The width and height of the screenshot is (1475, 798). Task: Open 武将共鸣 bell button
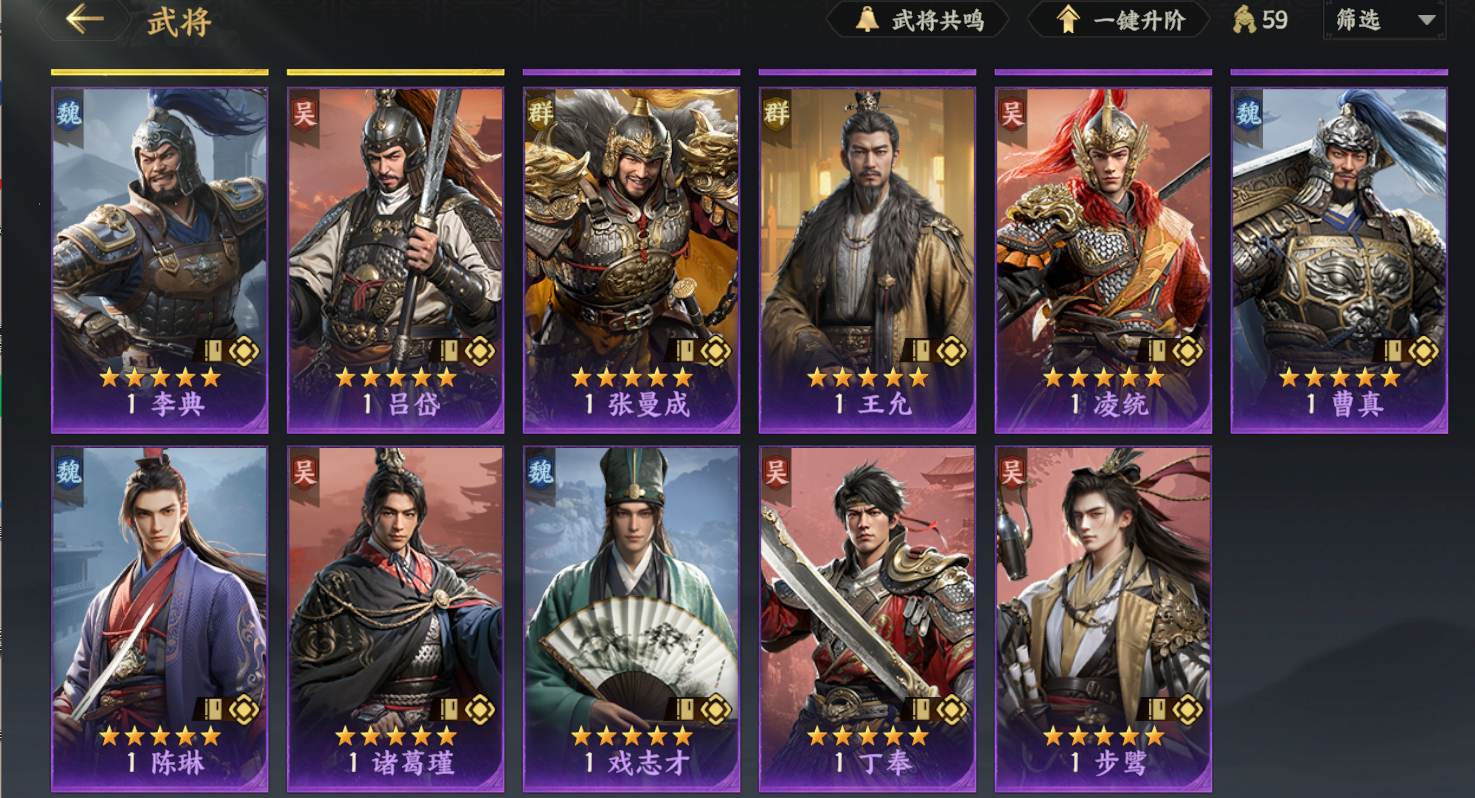(917, 20)
